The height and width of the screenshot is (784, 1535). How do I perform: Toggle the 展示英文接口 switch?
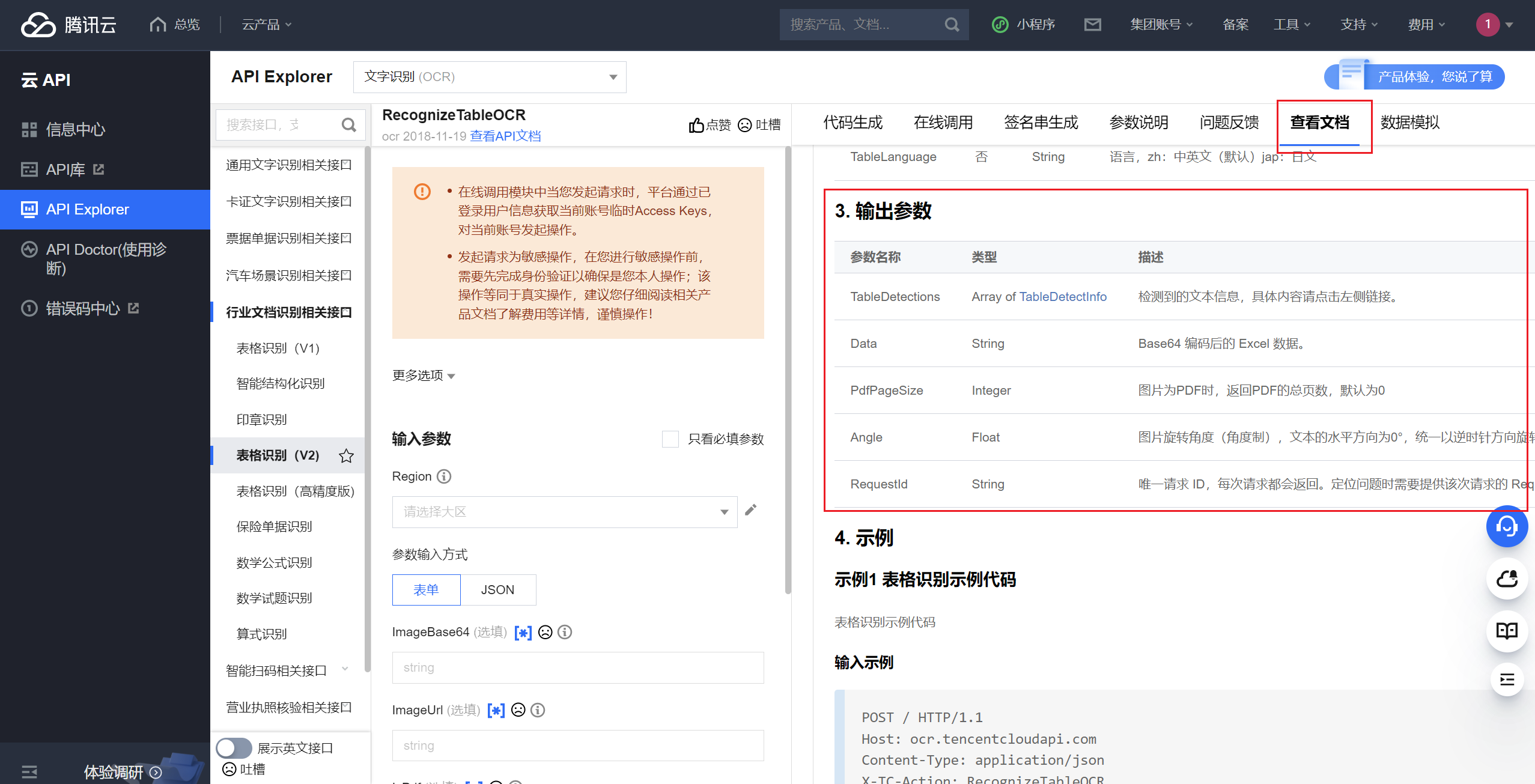click(234, 748)
